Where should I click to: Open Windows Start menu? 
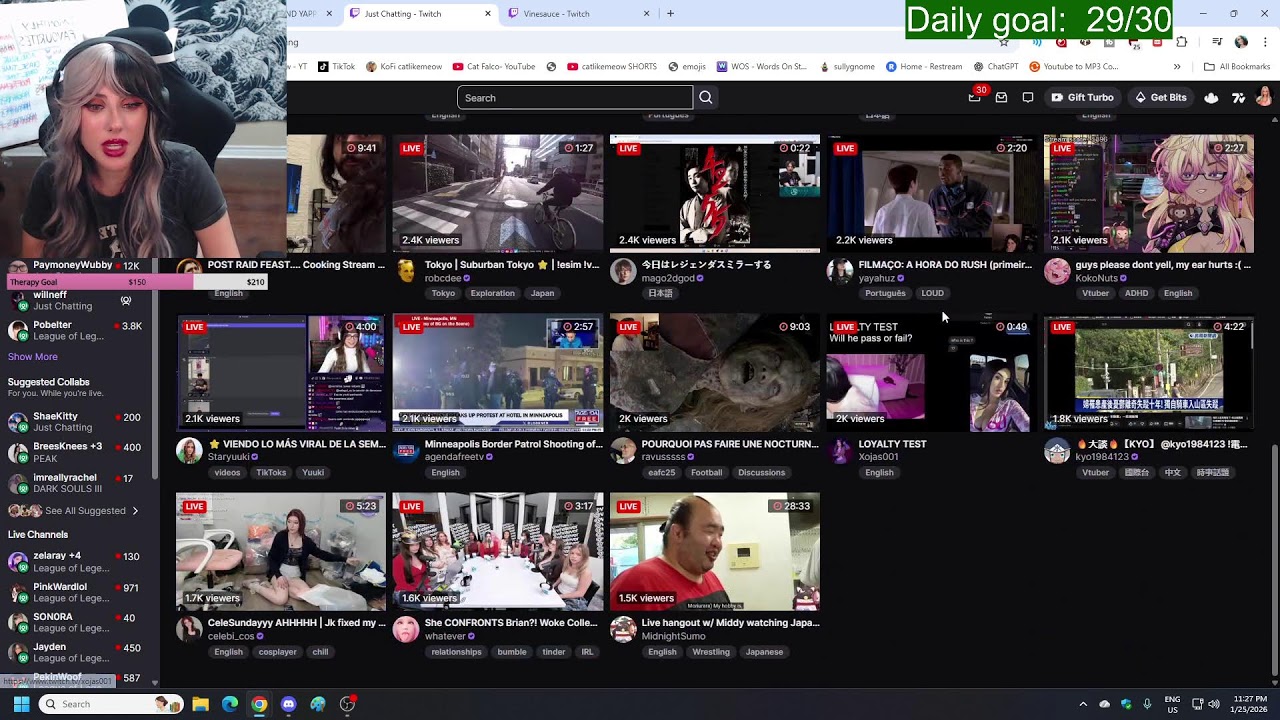tap(21, 704)
